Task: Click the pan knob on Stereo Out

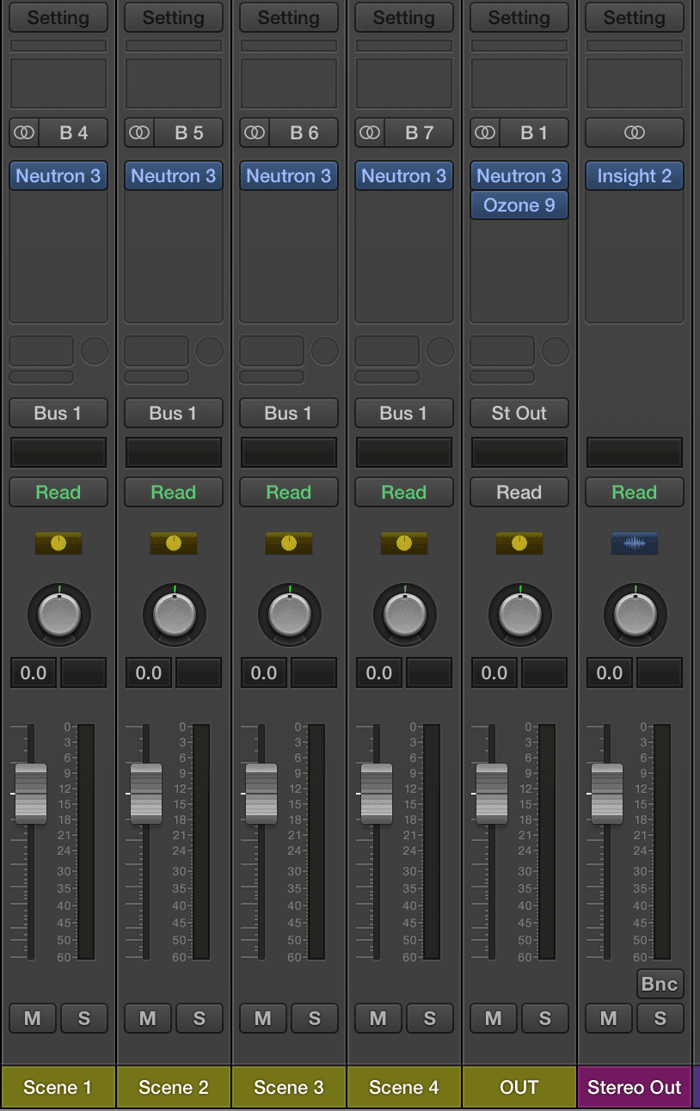Action: [635, 614]
